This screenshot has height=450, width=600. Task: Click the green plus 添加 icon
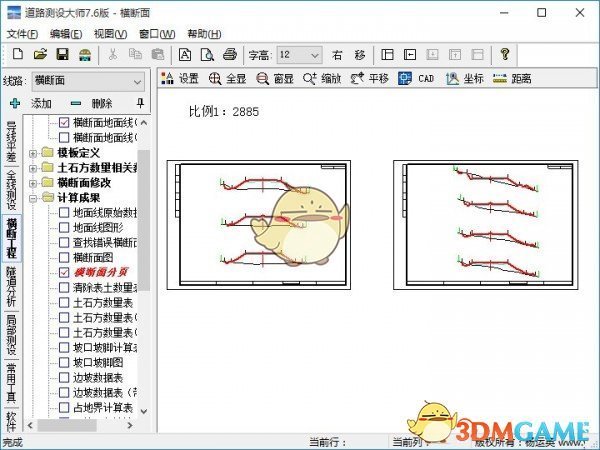coord(15,103)
